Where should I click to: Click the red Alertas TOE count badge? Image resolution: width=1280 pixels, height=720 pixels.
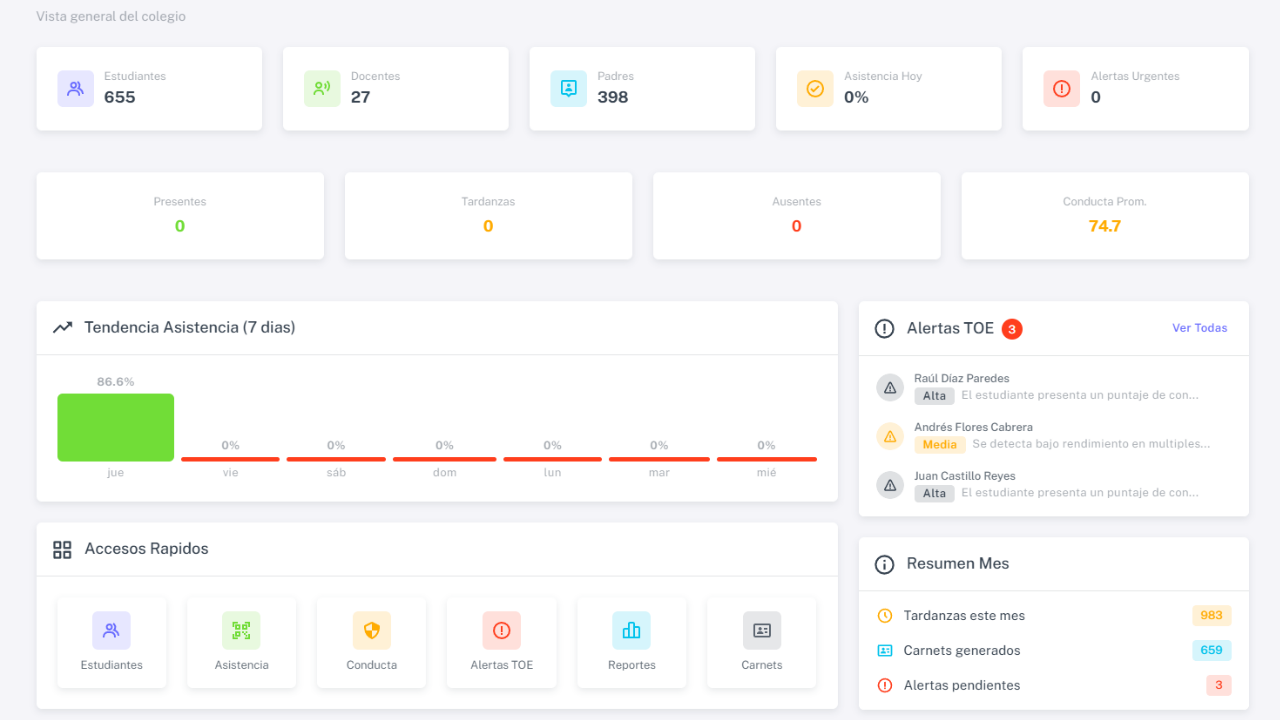(x=1011, y=329)
